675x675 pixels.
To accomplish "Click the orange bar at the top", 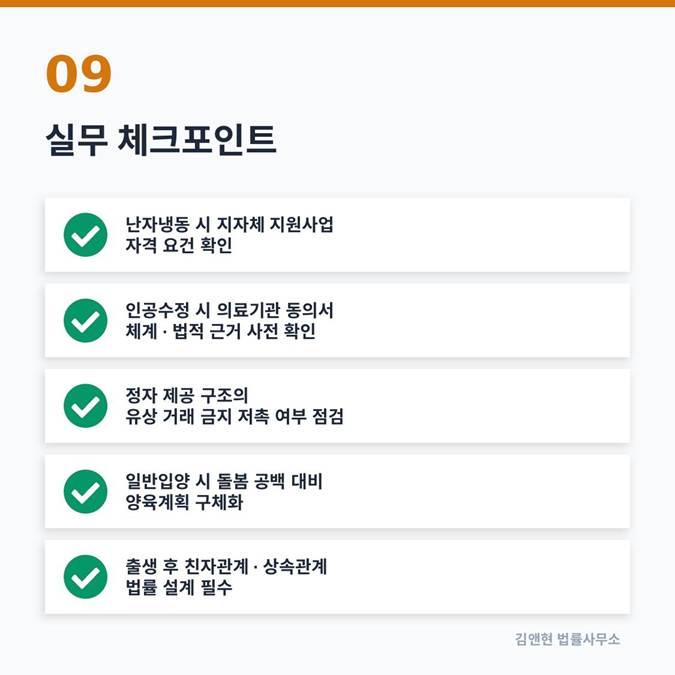I will (337, 3).
